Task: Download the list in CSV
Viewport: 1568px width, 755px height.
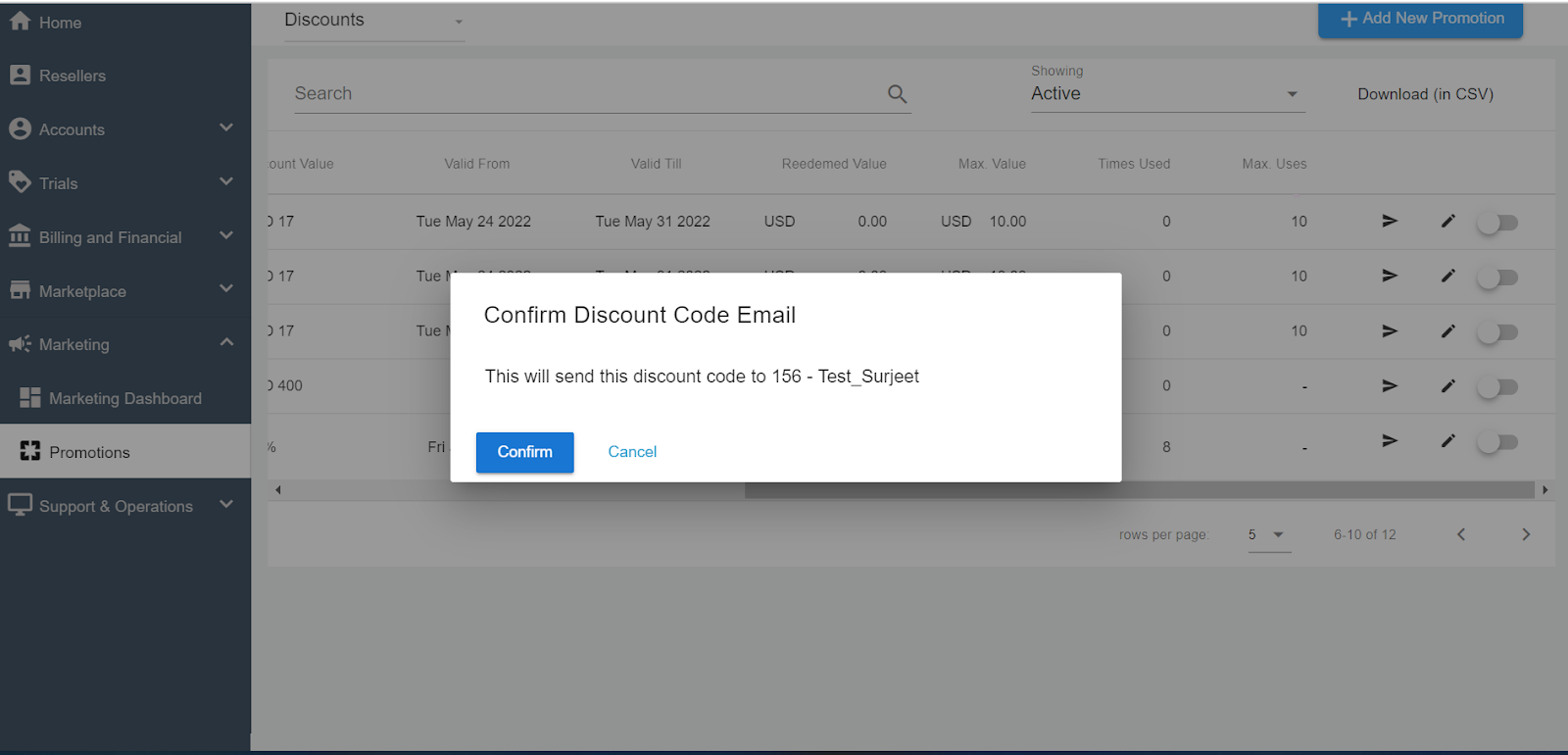Action: (1425, 94)
